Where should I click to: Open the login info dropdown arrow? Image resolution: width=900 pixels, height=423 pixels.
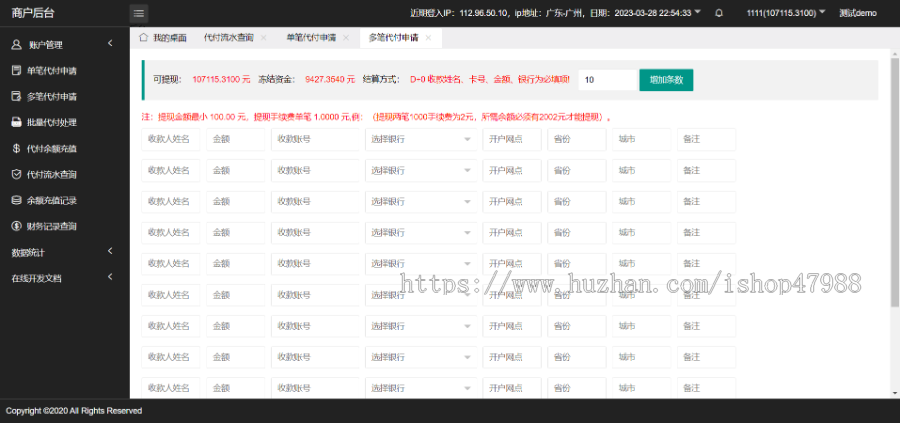click(x=697, y=12)
